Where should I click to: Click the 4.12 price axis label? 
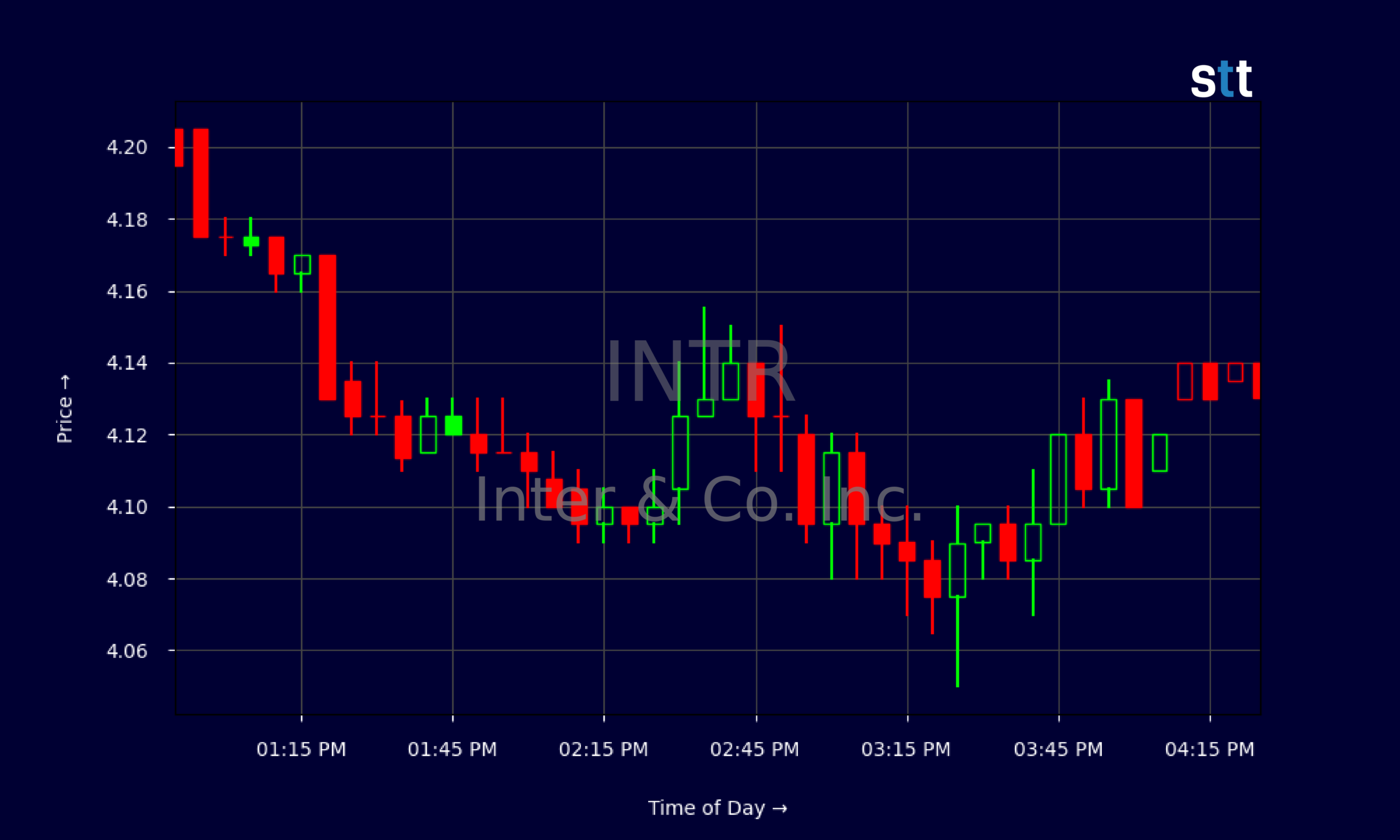[127, 435]
